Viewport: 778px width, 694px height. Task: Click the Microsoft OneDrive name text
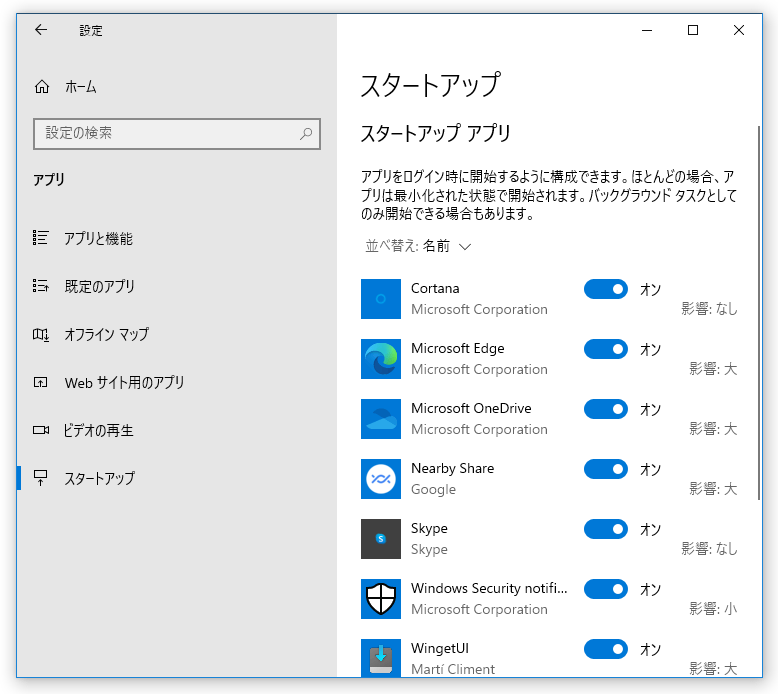coord(471,408)
